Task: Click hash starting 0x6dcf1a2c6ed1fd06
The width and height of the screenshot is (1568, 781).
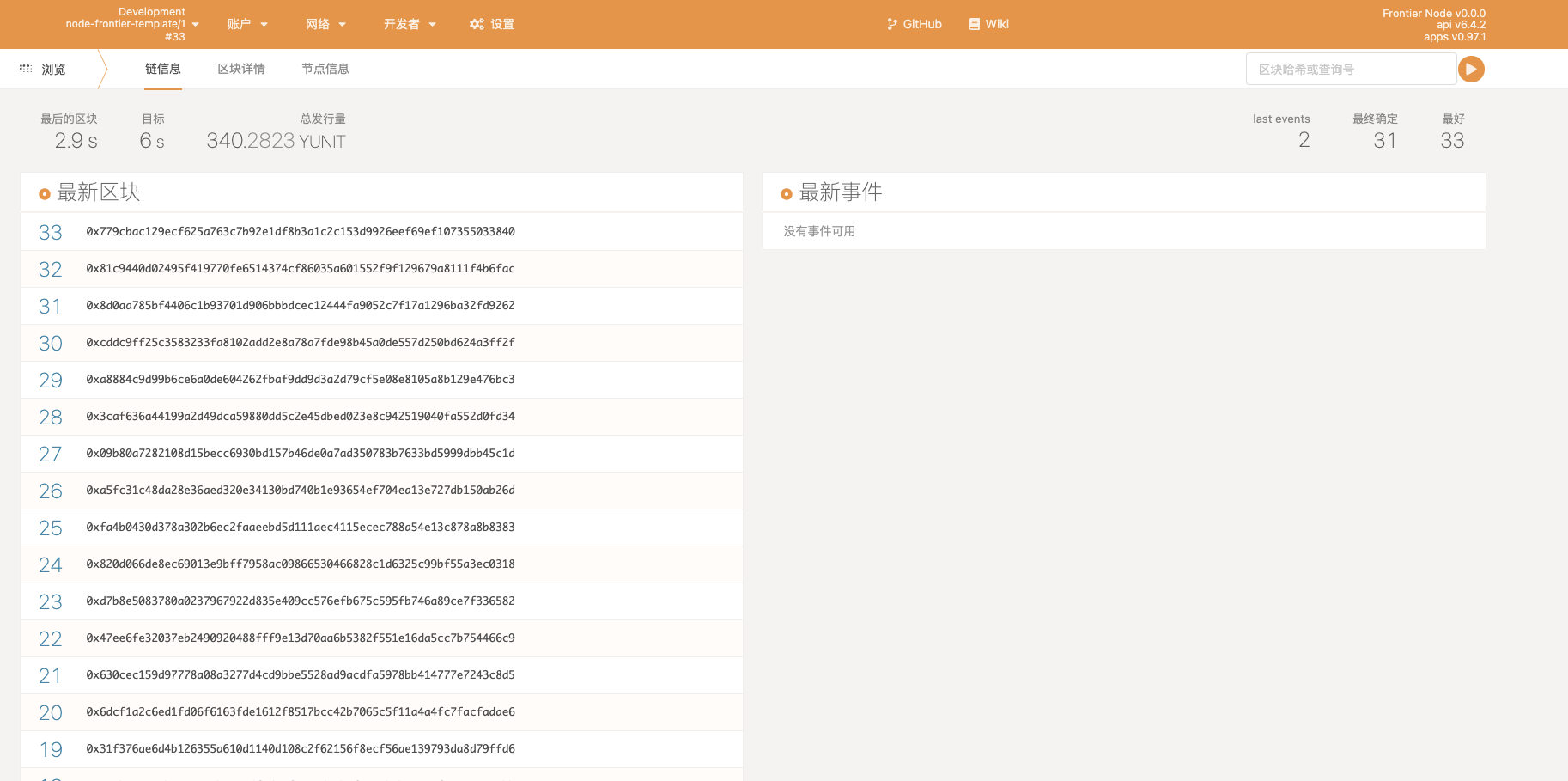Action: coord(301,711)
